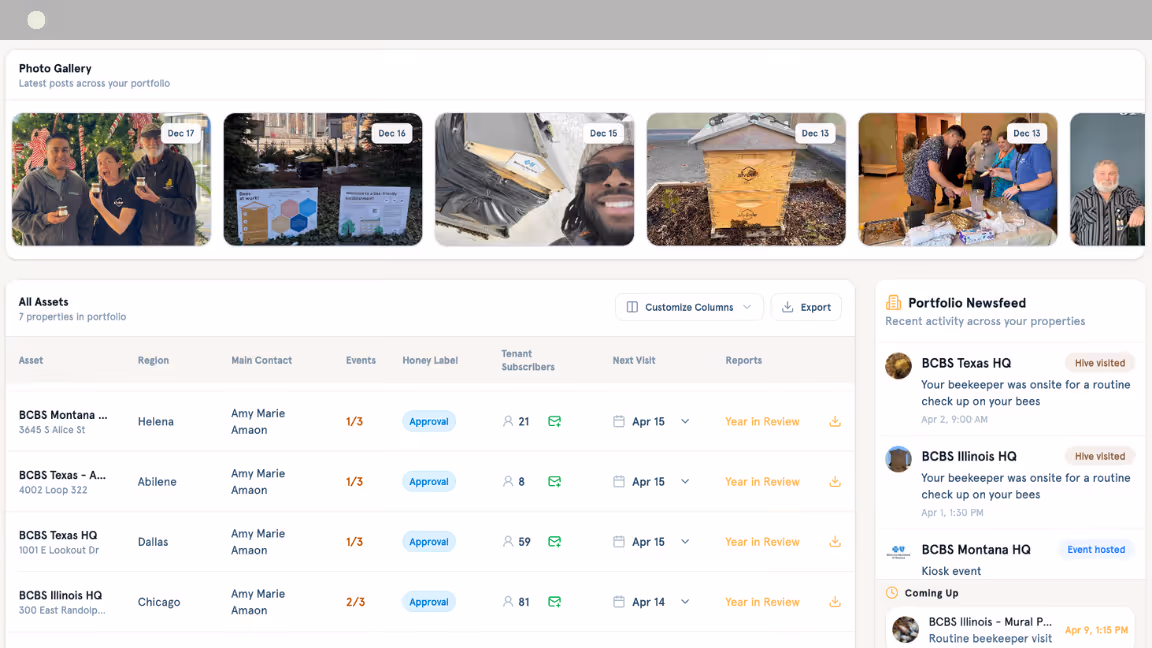Viewport: 1152px width, 648px height.
Task: Click the Event hosted tag
Action: point(1096,550)
